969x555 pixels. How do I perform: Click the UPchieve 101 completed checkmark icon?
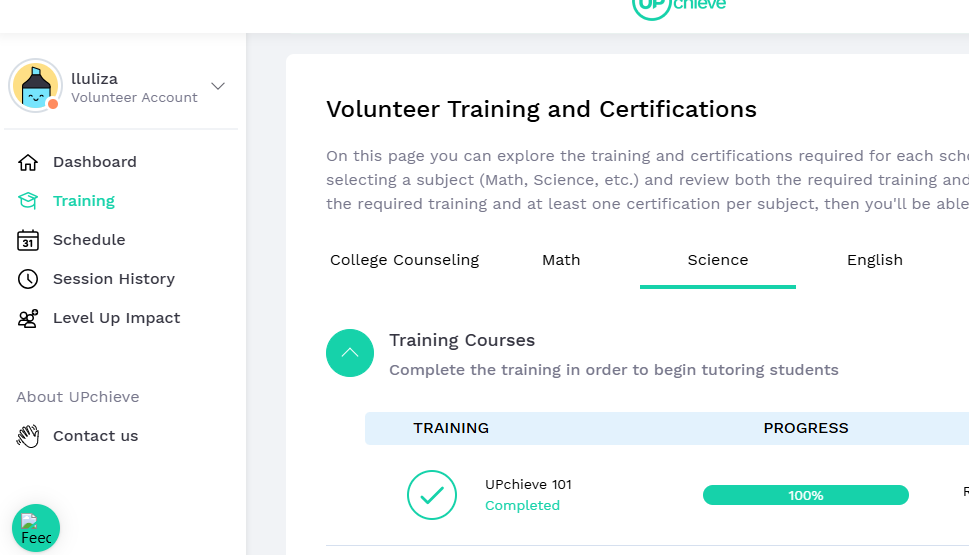point(432,495)
